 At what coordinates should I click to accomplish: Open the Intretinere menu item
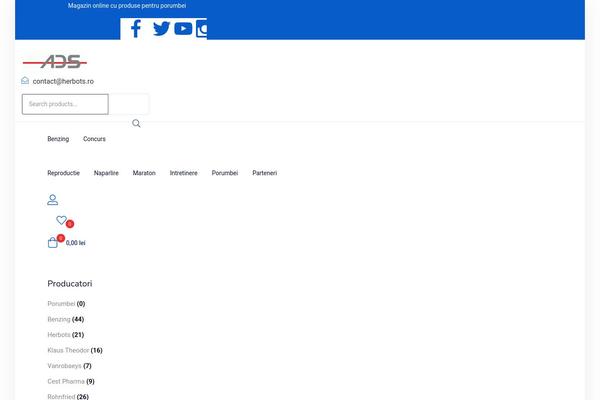click(x=184, y=173)
